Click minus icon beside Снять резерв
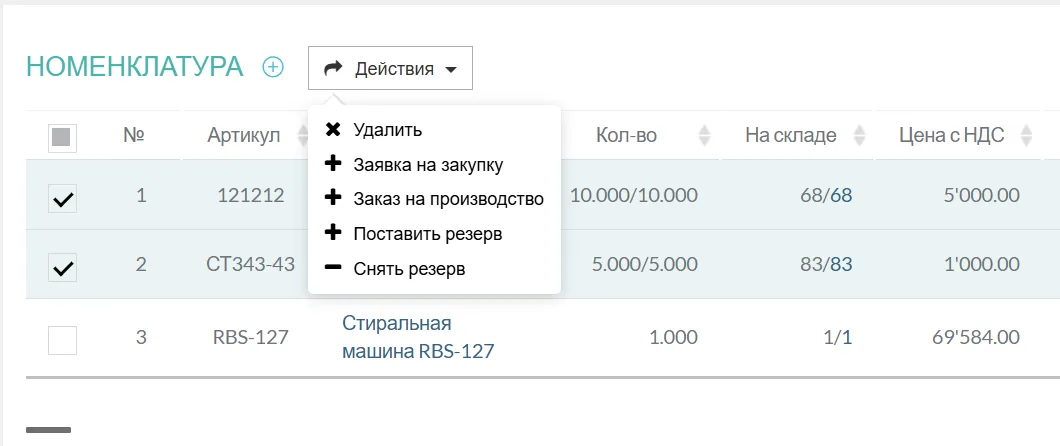 [333, 268]
